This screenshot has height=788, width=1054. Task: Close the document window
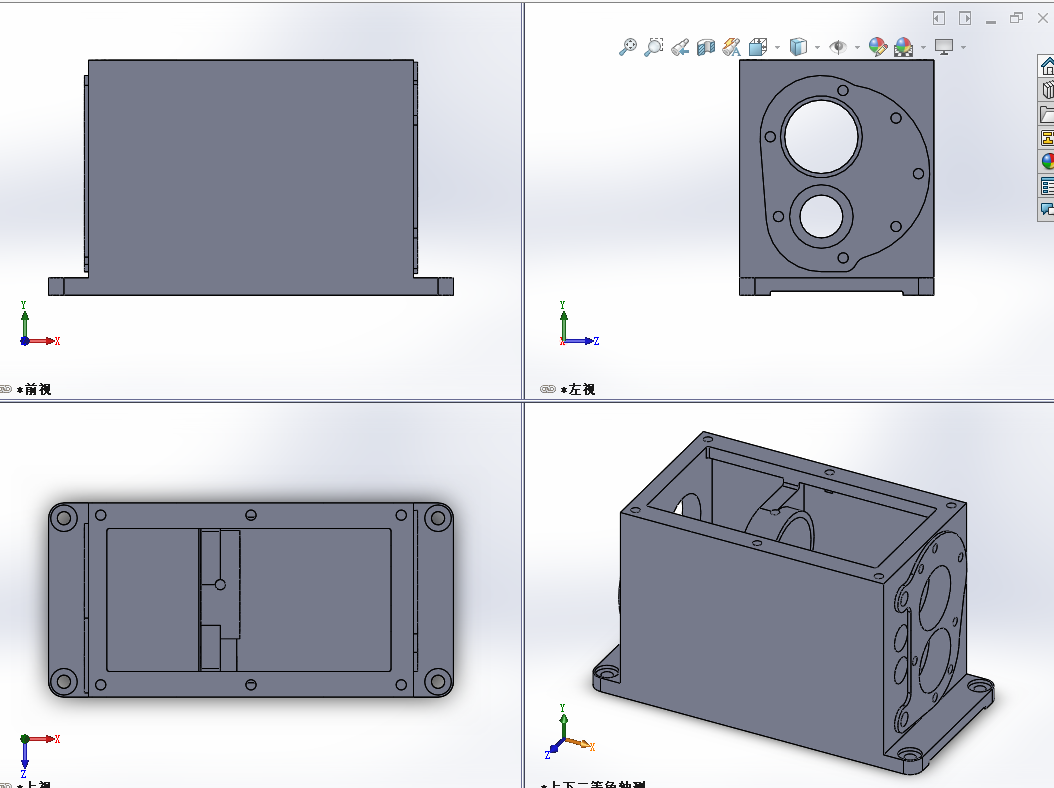tap(1043, 18)
